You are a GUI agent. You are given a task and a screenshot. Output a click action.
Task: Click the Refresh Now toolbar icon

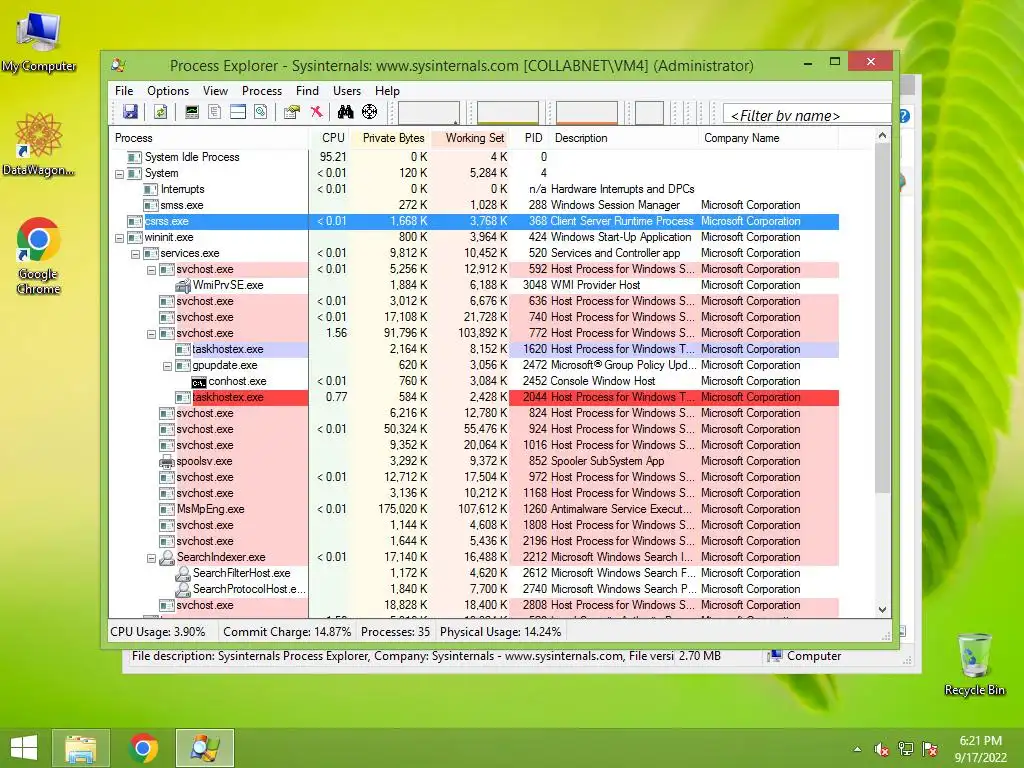click(160, 112)
